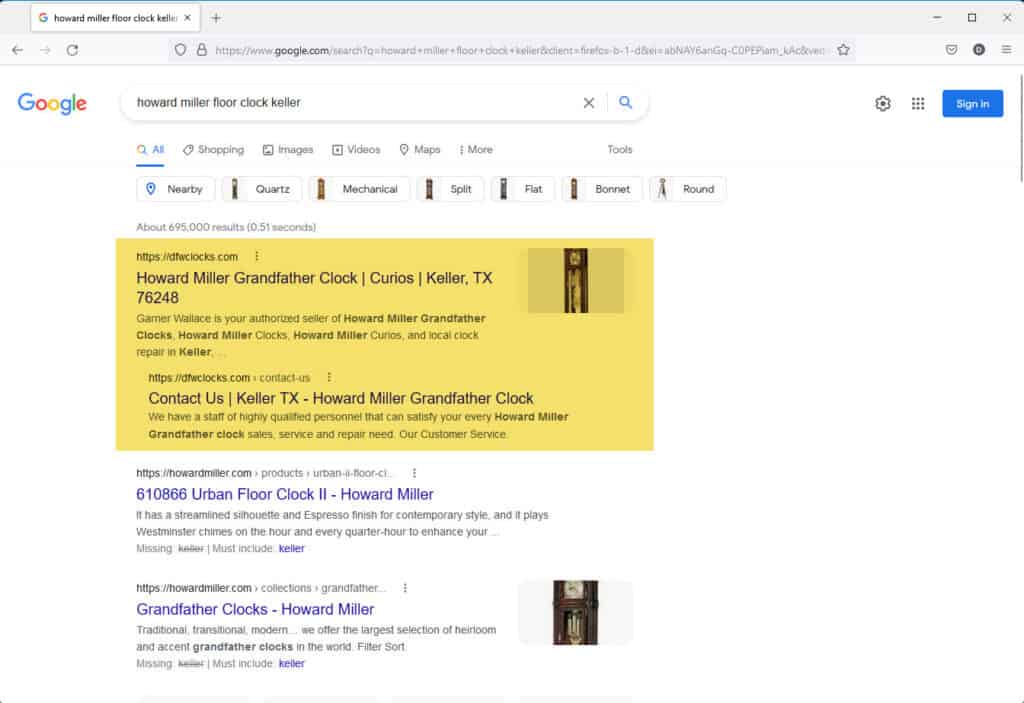Go forward with the browser arrow
This screenshot has width=1024, height=703.
click(45, 50)
